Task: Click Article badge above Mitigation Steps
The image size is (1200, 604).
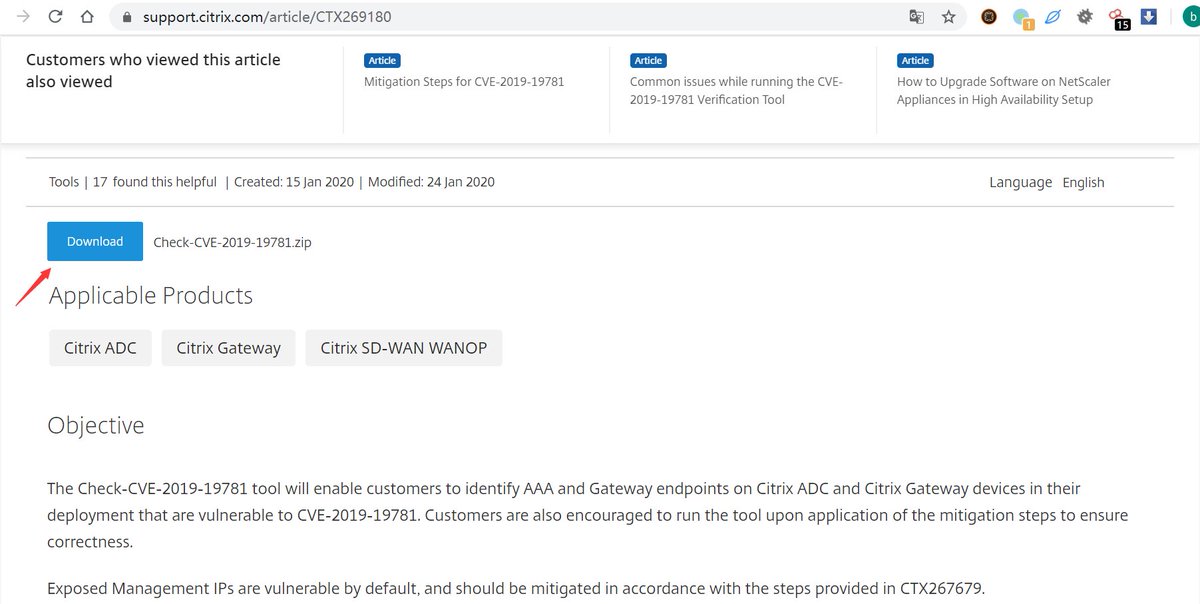Action: 383,61
